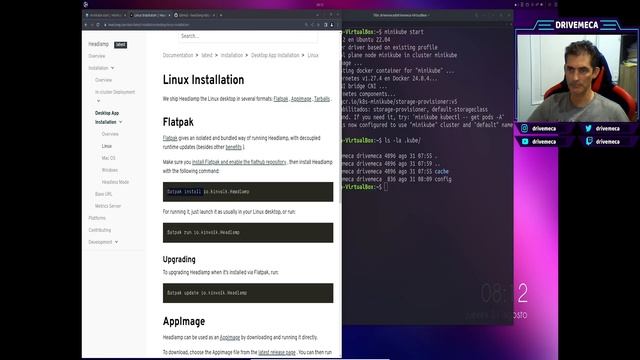Switch to the Linux Installation tab
640x360 pixels.
click(x=149, y=15)
